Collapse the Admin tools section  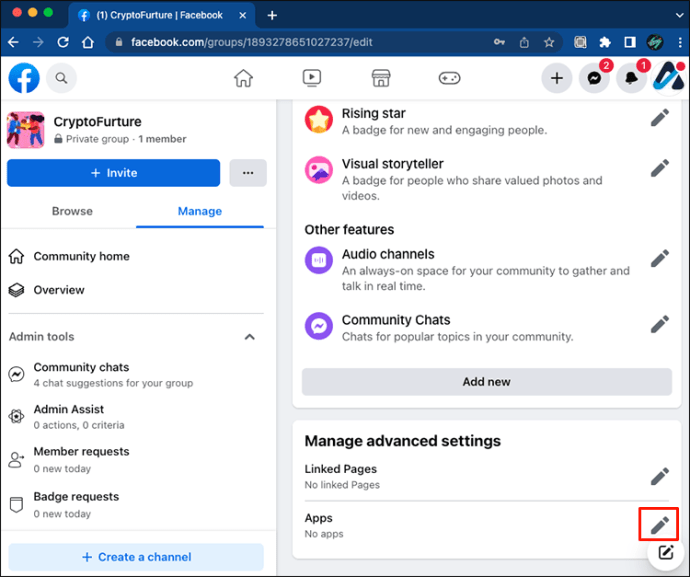[x=250, y=337]
